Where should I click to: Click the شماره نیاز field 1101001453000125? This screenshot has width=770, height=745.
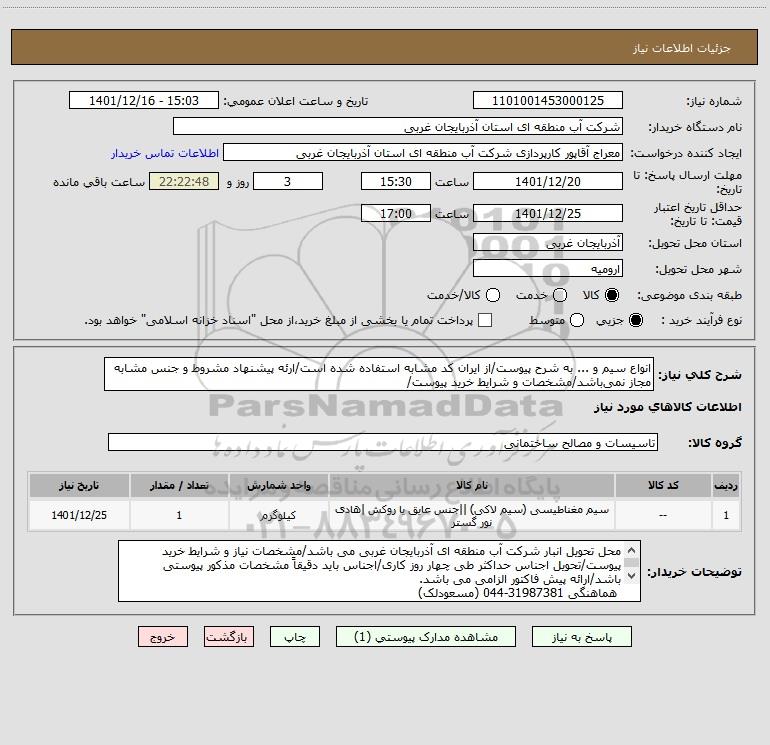(x=548, y=101)
